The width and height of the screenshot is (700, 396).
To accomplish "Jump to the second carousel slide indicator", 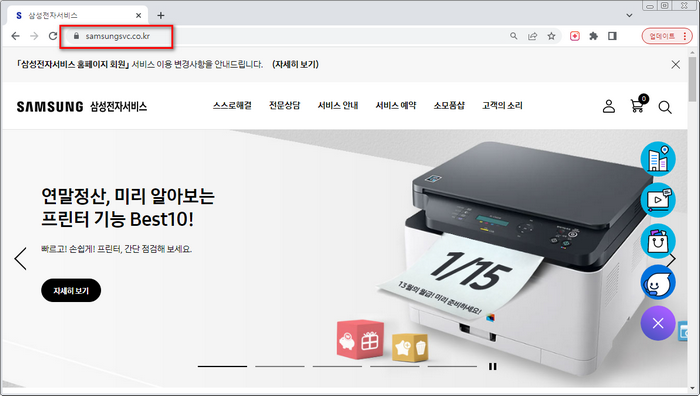I will point(280,367).
